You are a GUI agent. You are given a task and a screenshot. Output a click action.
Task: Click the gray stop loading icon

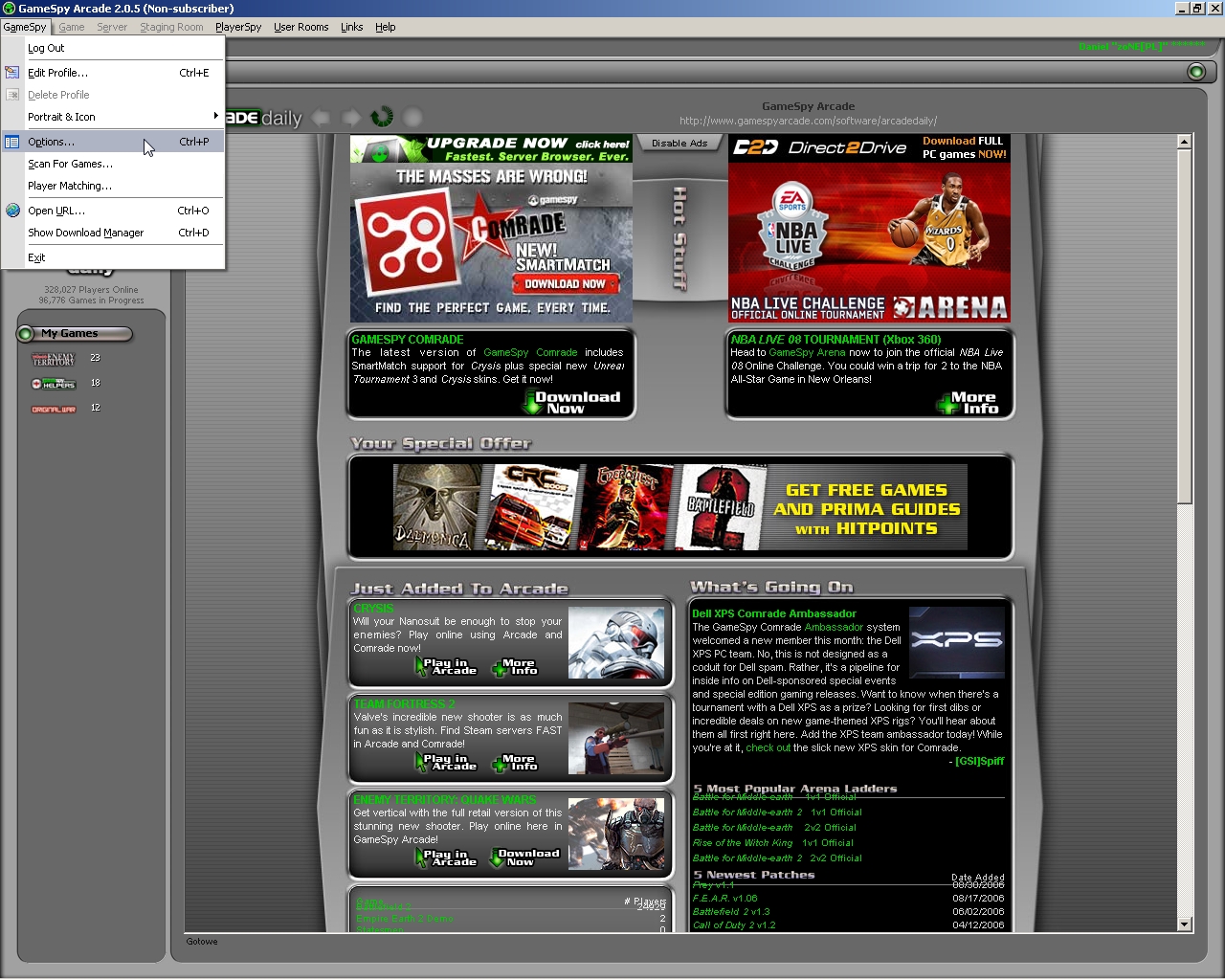pos(412,118)
